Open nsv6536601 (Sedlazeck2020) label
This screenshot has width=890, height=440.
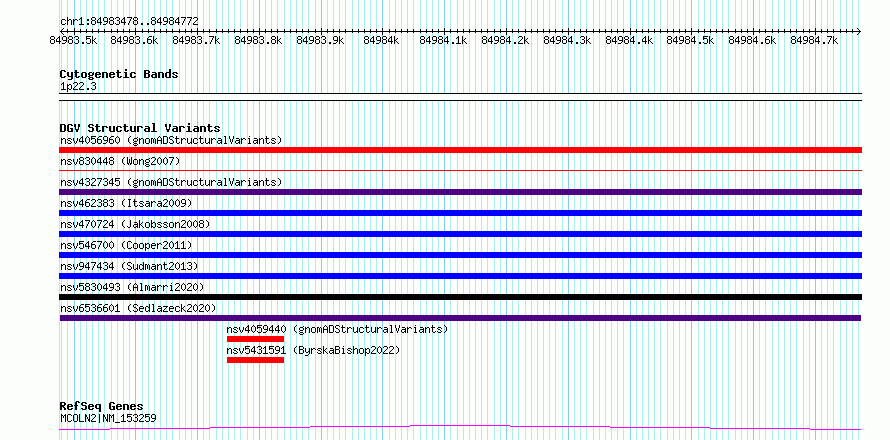(138, 308)
